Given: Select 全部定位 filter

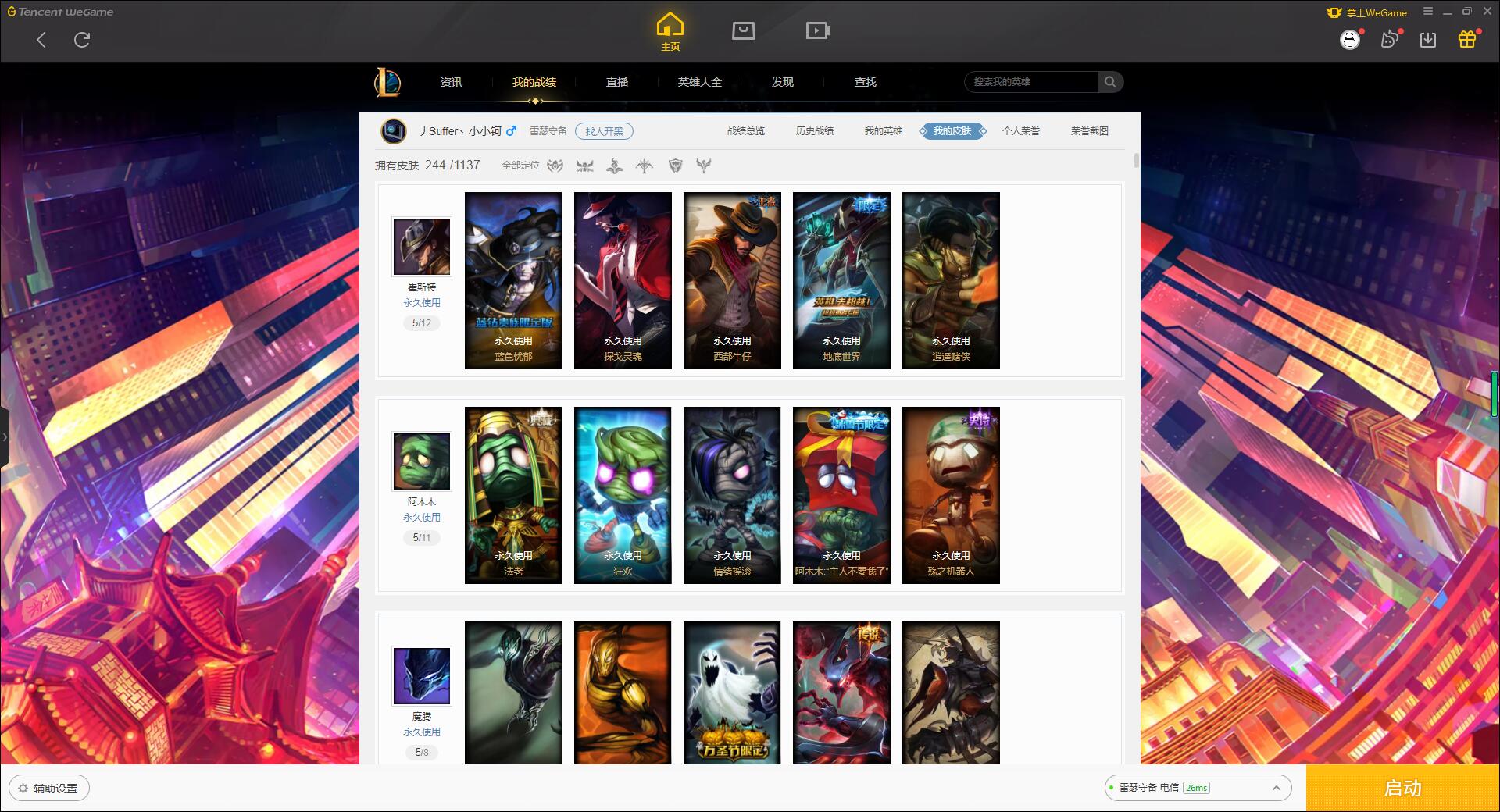Looking at the screenshot, I should coord(520,166).
